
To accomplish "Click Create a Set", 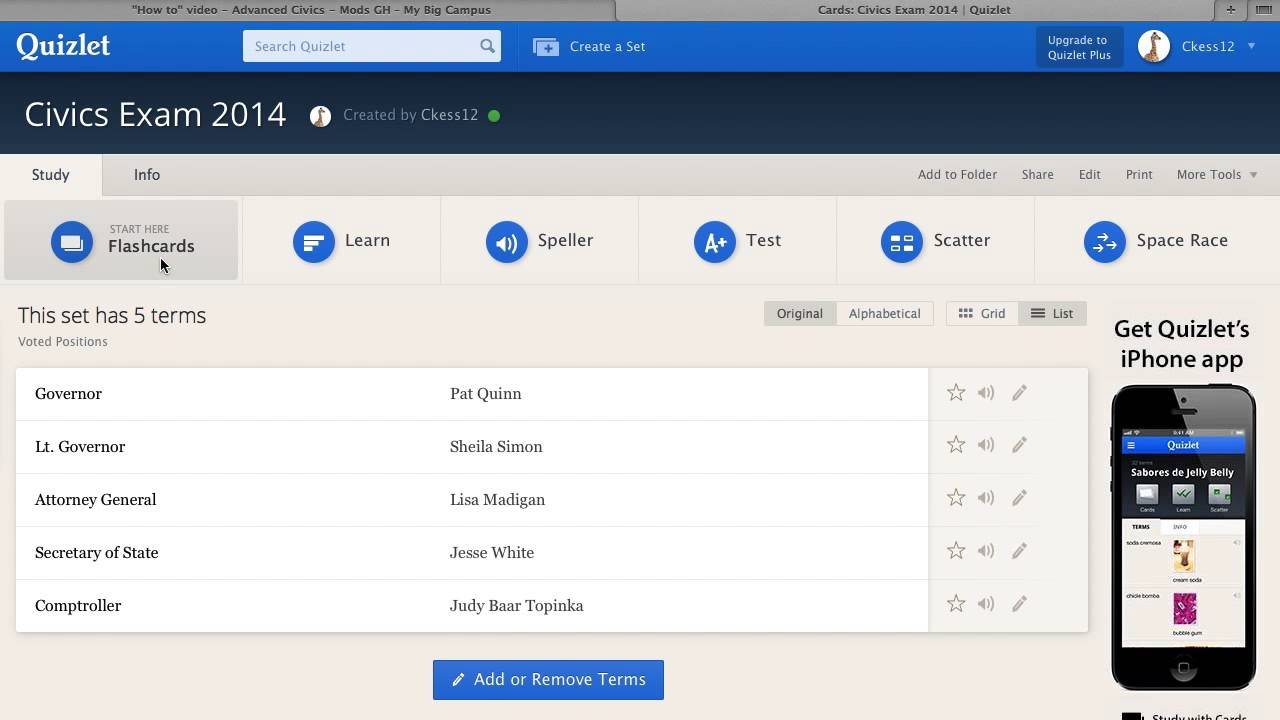I will click(x=589, y=46).
